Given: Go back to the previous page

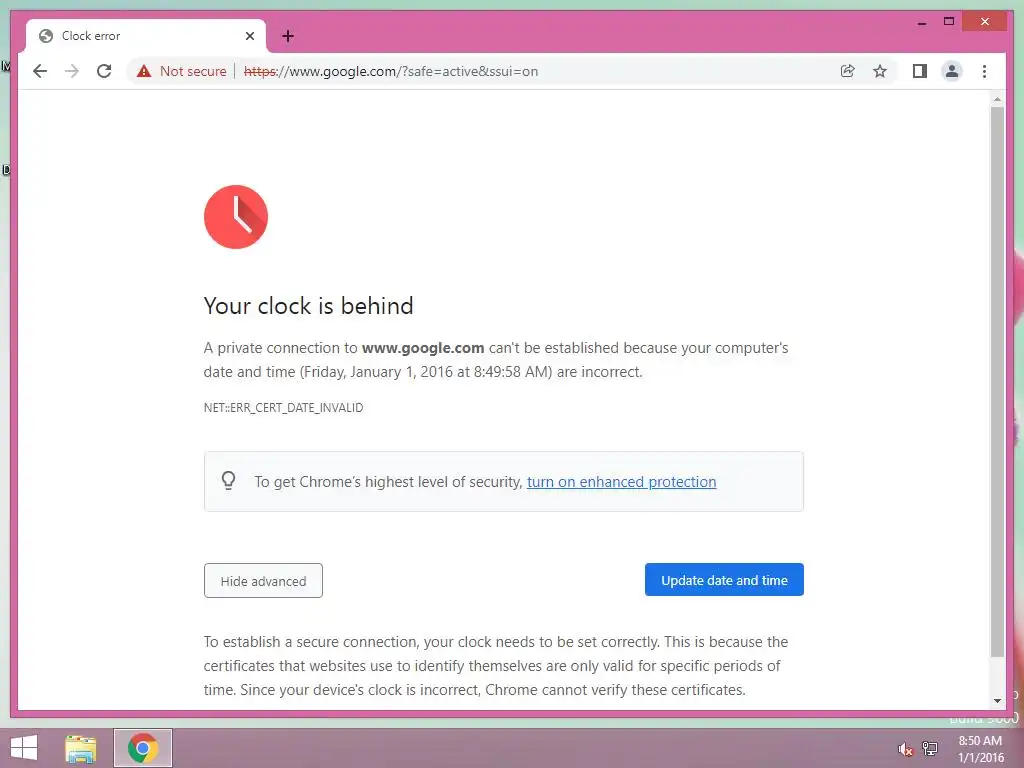Looking at the screenshot, I should pos(40,71).
